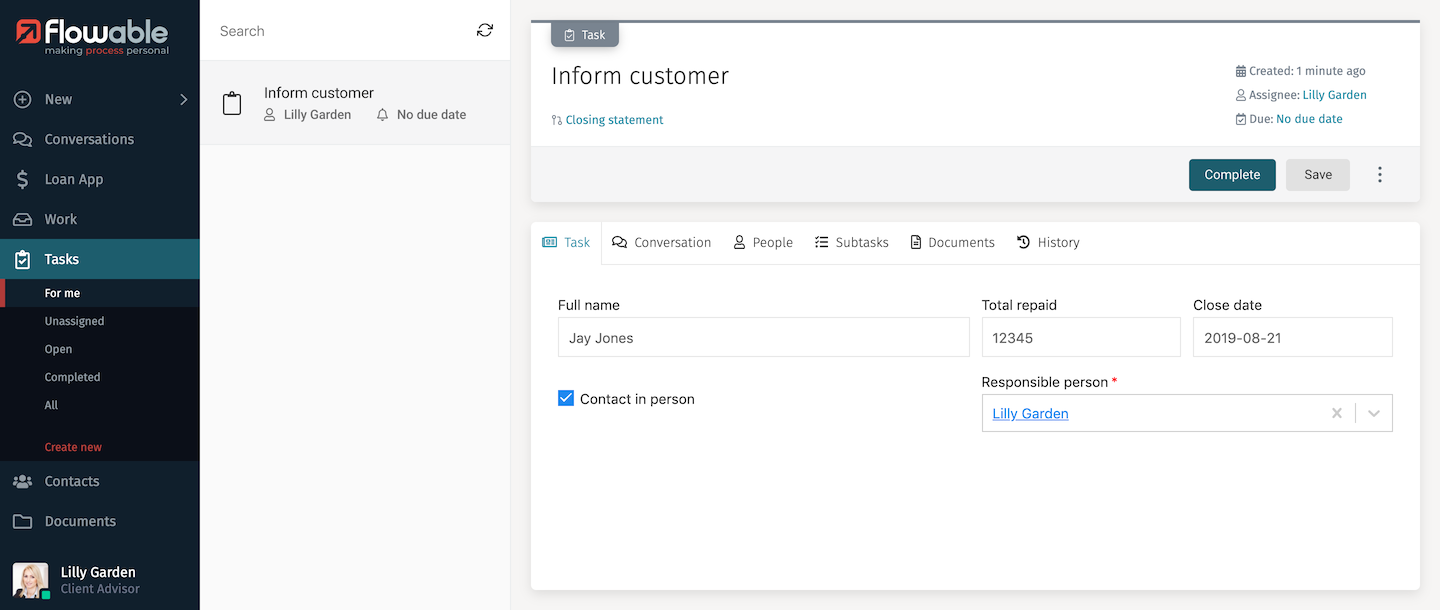
Task: Uncheck the Contact in person checkbox
Action: tap(566, 398)
